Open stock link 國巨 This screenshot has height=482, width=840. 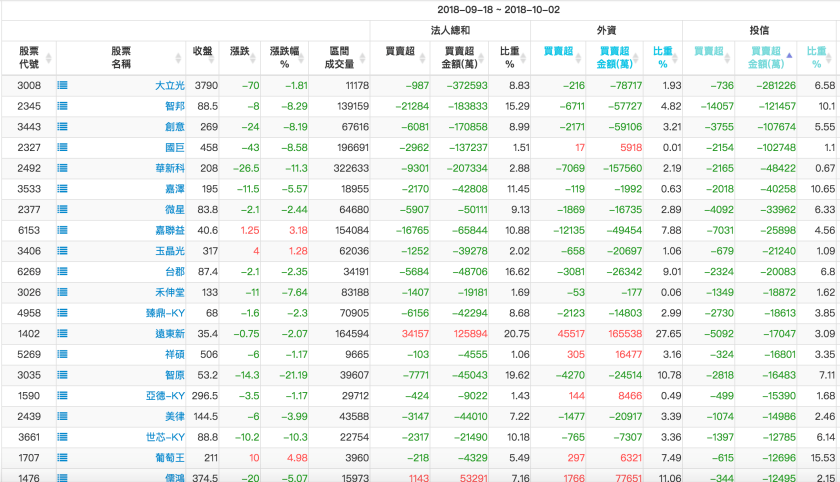tap(175, 147)
